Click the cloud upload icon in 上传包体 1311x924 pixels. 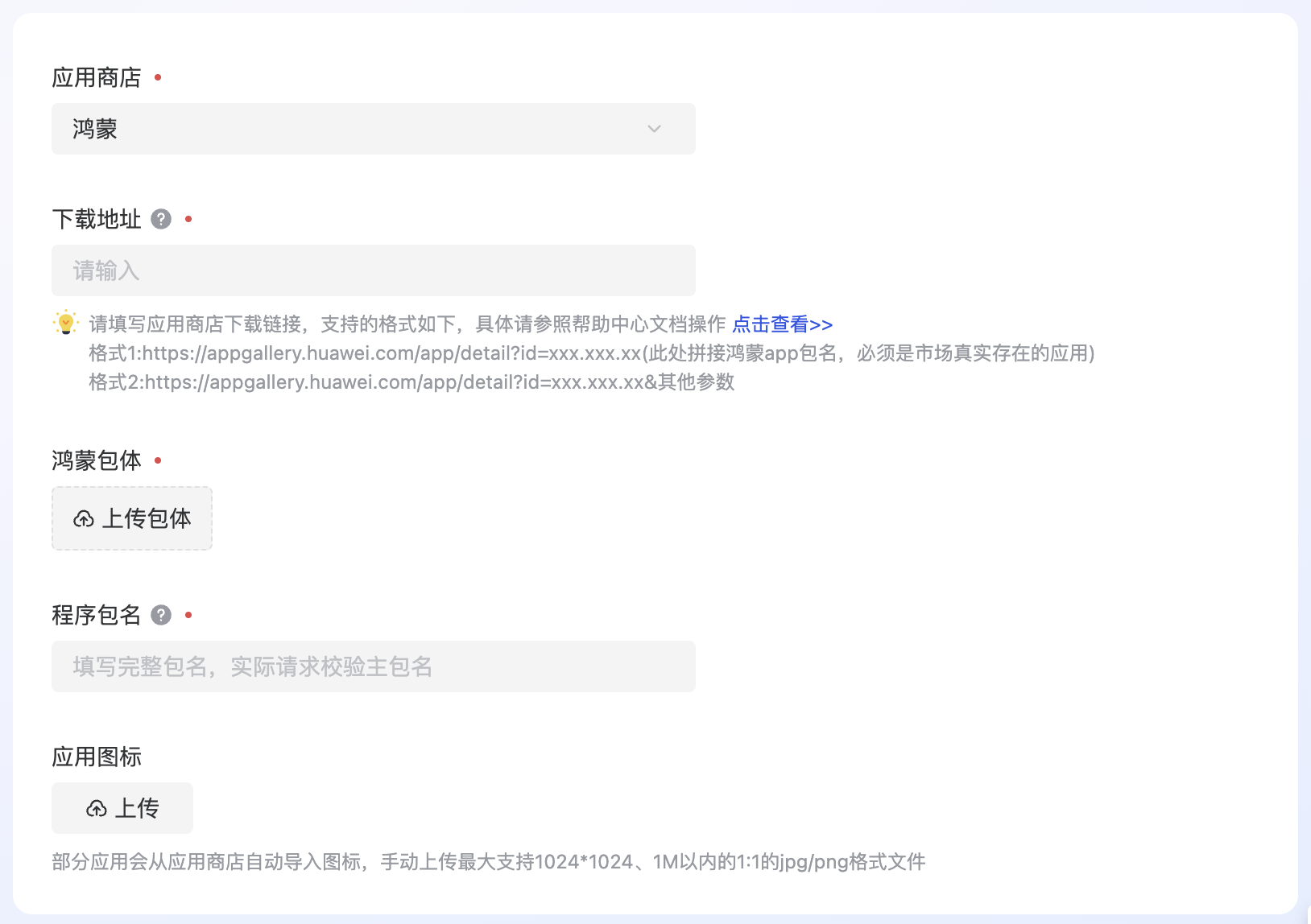(84, 519)
